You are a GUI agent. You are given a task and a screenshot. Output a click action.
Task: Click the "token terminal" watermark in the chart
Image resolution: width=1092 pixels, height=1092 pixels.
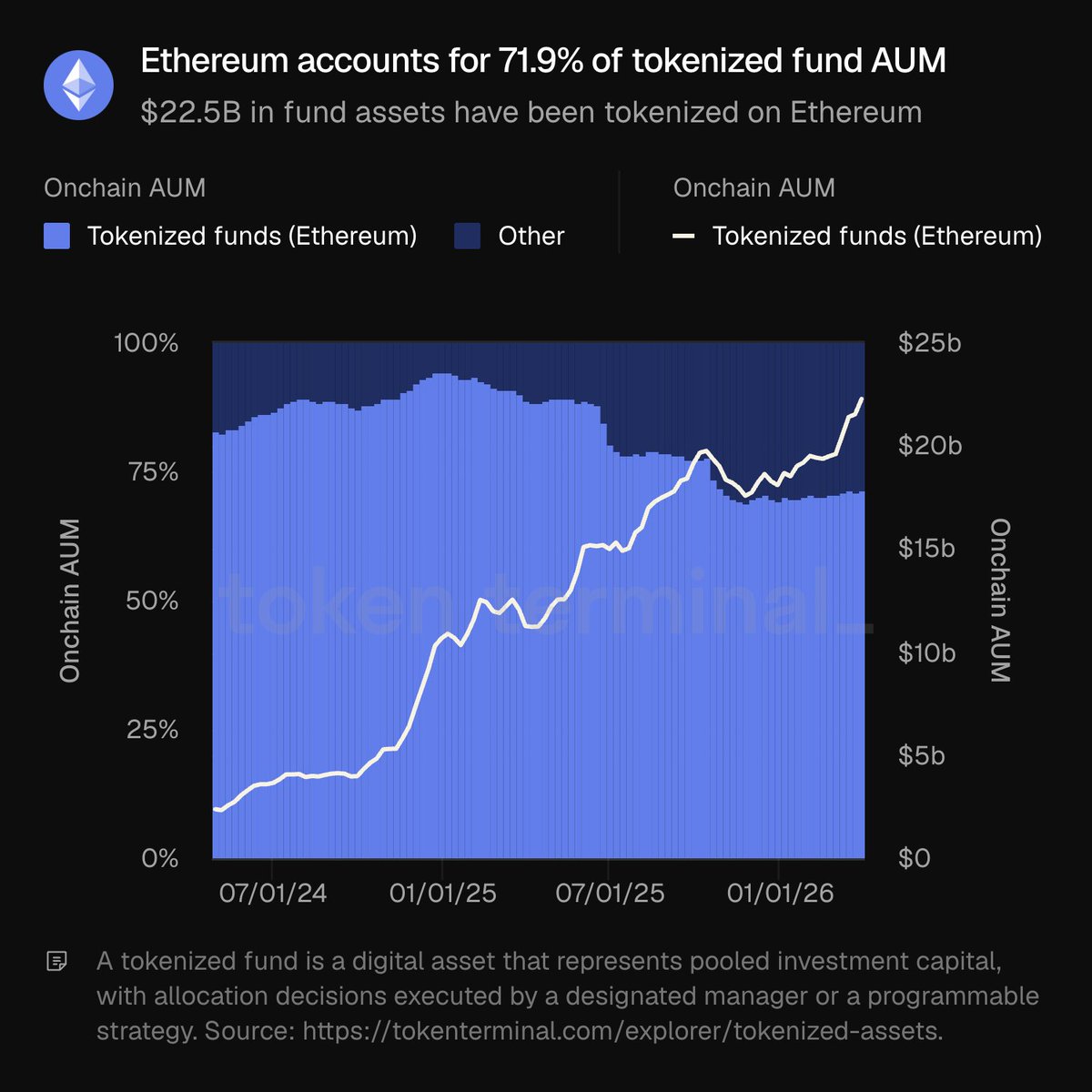(x=544, y=602)
